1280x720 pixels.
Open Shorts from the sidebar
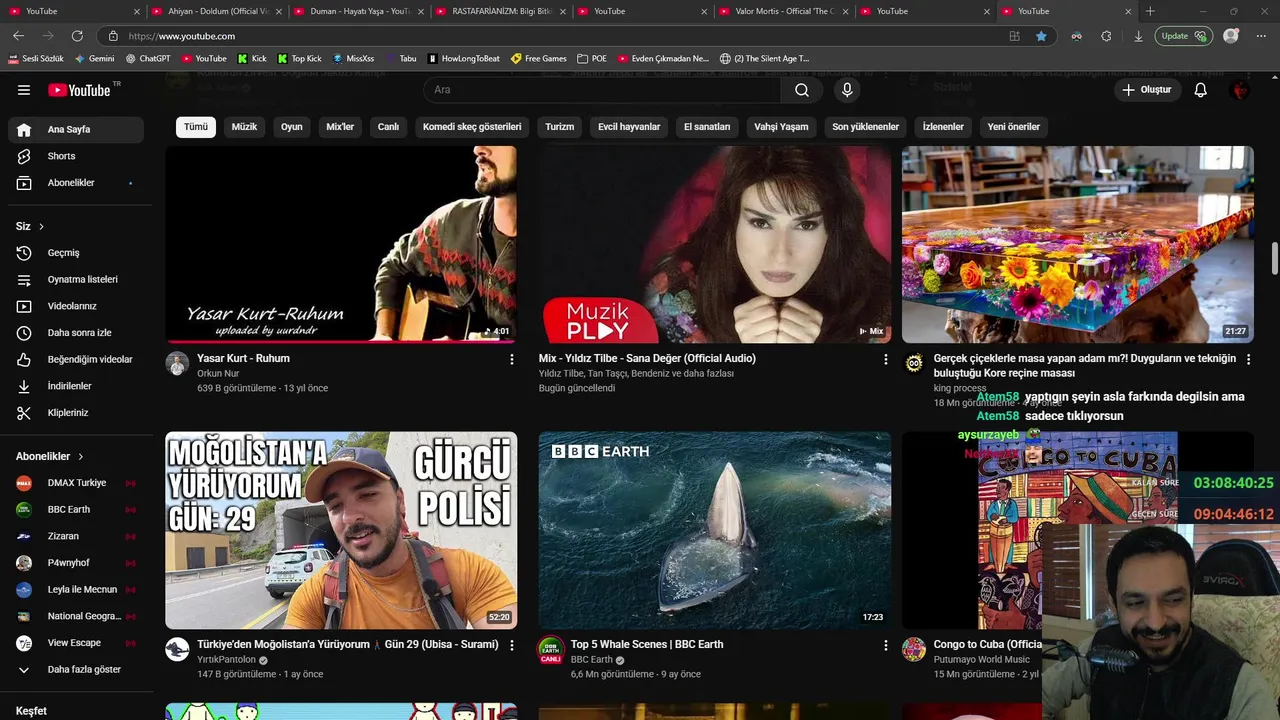[76, 156]
